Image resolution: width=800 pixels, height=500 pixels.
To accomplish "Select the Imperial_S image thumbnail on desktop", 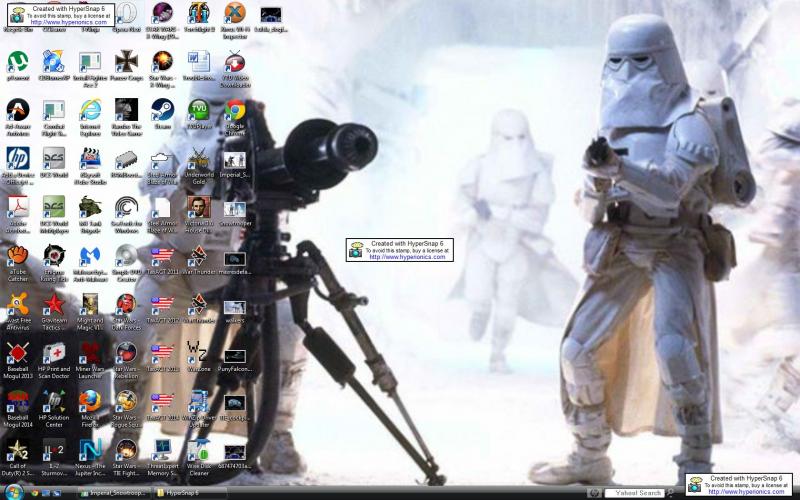I will pyautogui.click(x=235, y=166).
